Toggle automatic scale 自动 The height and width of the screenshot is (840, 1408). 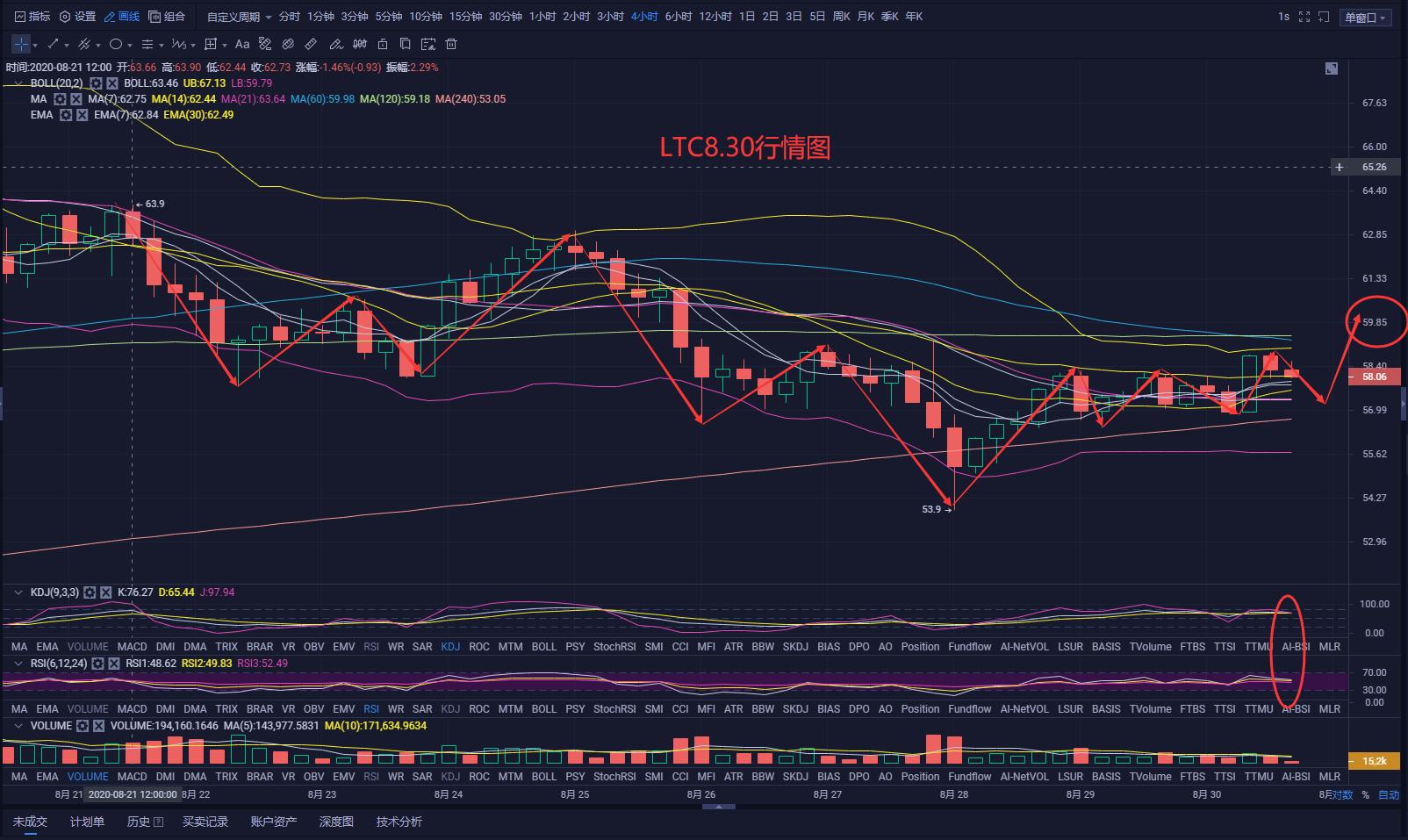pos(1389,795)
